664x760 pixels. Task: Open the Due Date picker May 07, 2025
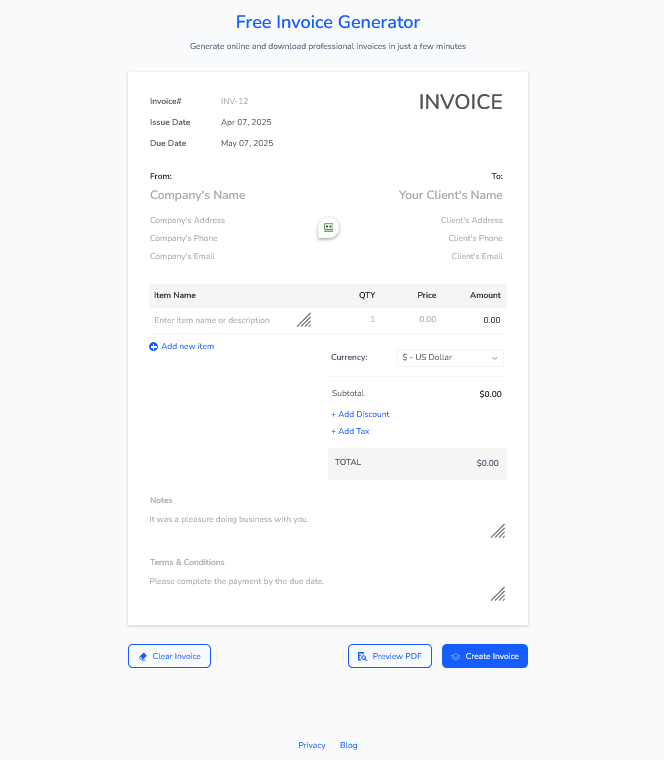tap(247, 143)
